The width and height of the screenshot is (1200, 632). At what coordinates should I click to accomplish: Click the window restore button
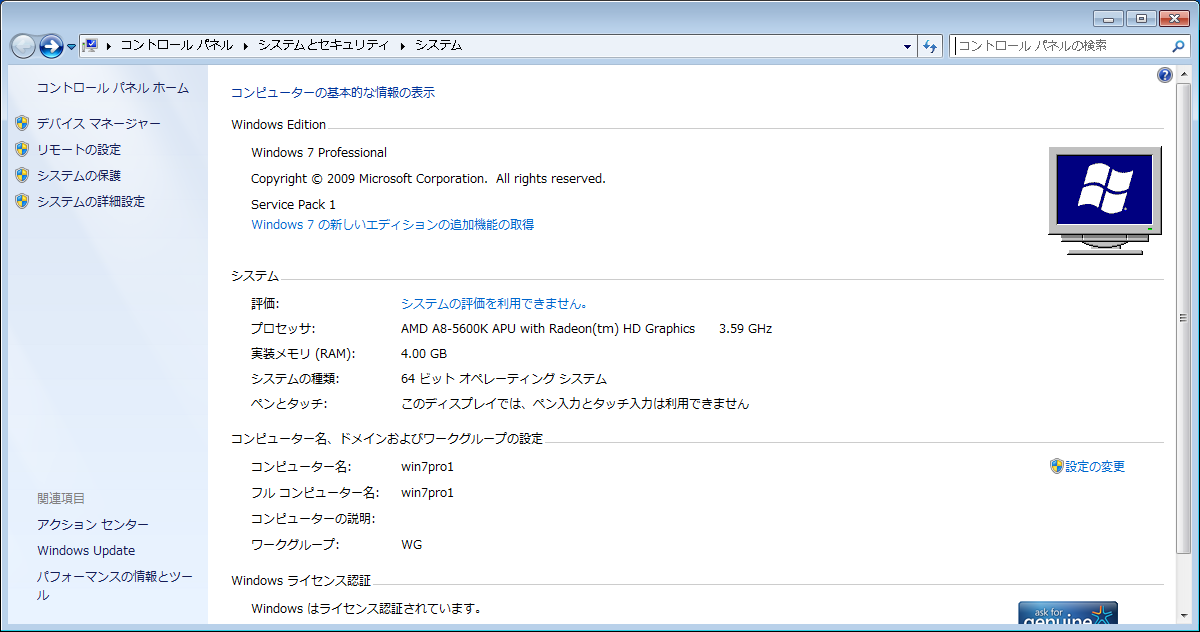pos(1141,18)
